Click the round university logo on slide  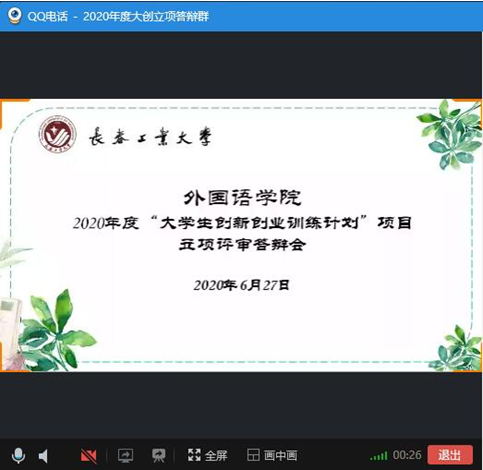(x=57, y=135)
